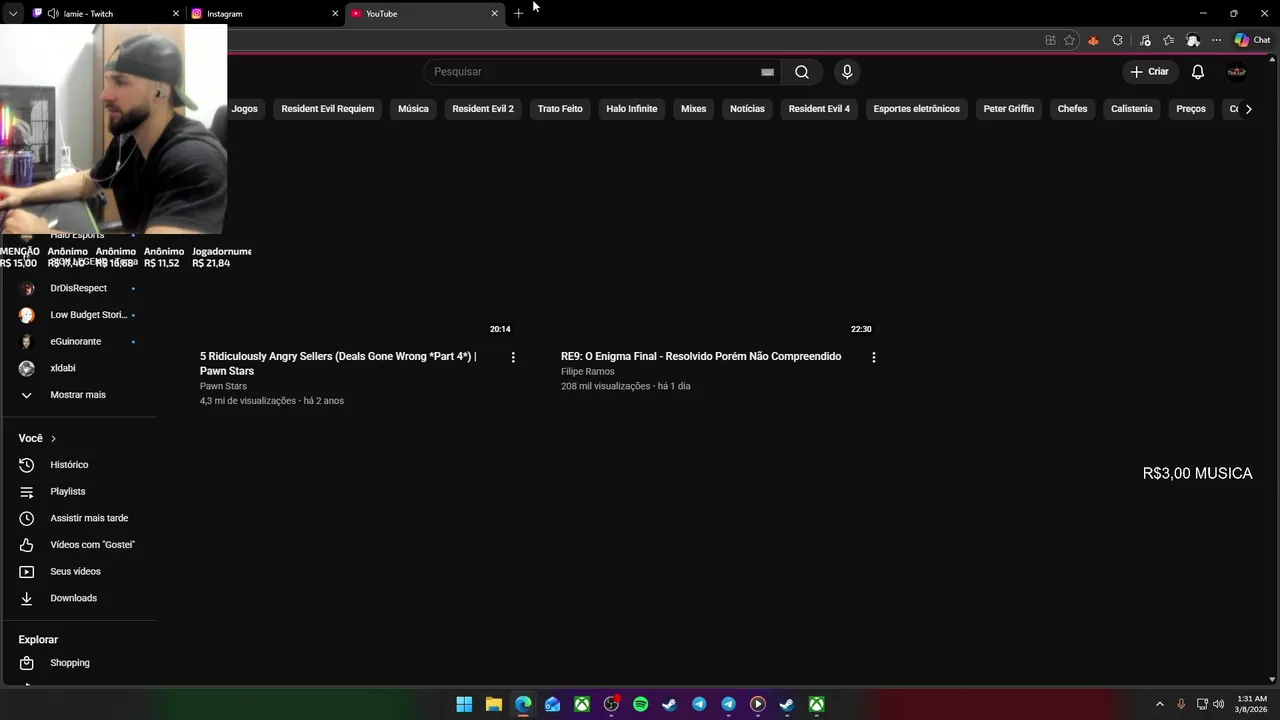
Task: Click the media control music icon in Edge toolbar
Action: point(1144,40)
